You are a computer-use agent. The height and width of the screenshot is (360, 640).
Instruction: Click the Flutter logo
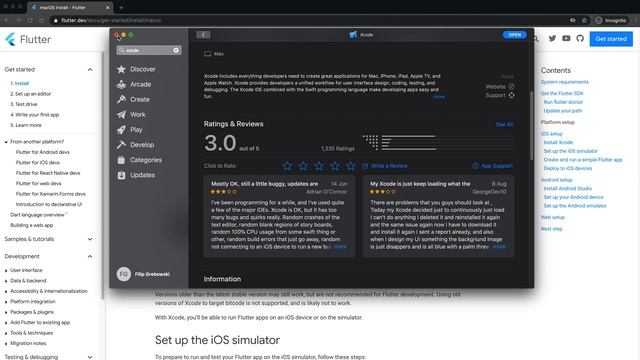click(x=28, y=39)
